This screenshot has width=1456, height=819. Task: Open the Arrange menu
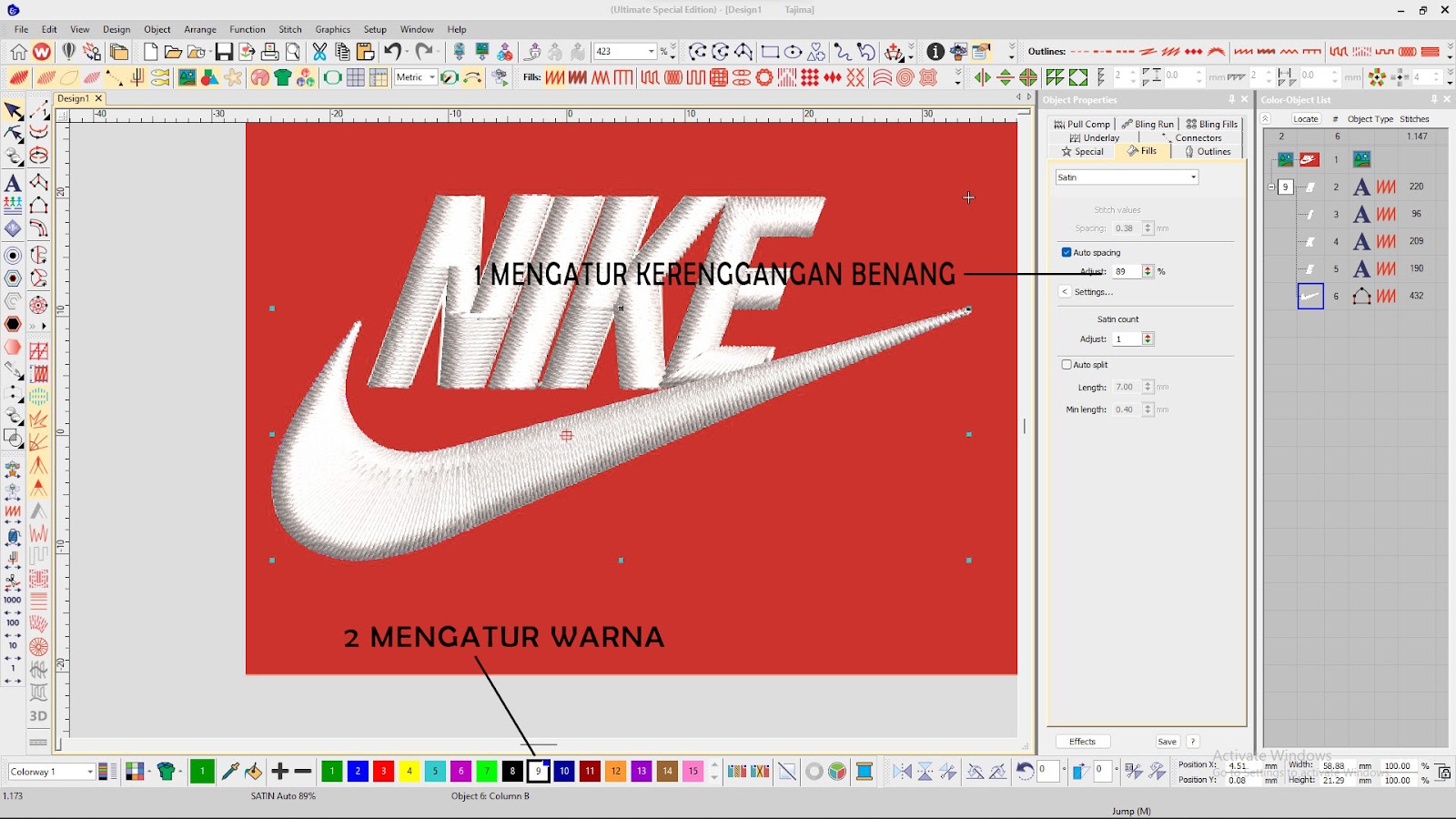[200, 29]
